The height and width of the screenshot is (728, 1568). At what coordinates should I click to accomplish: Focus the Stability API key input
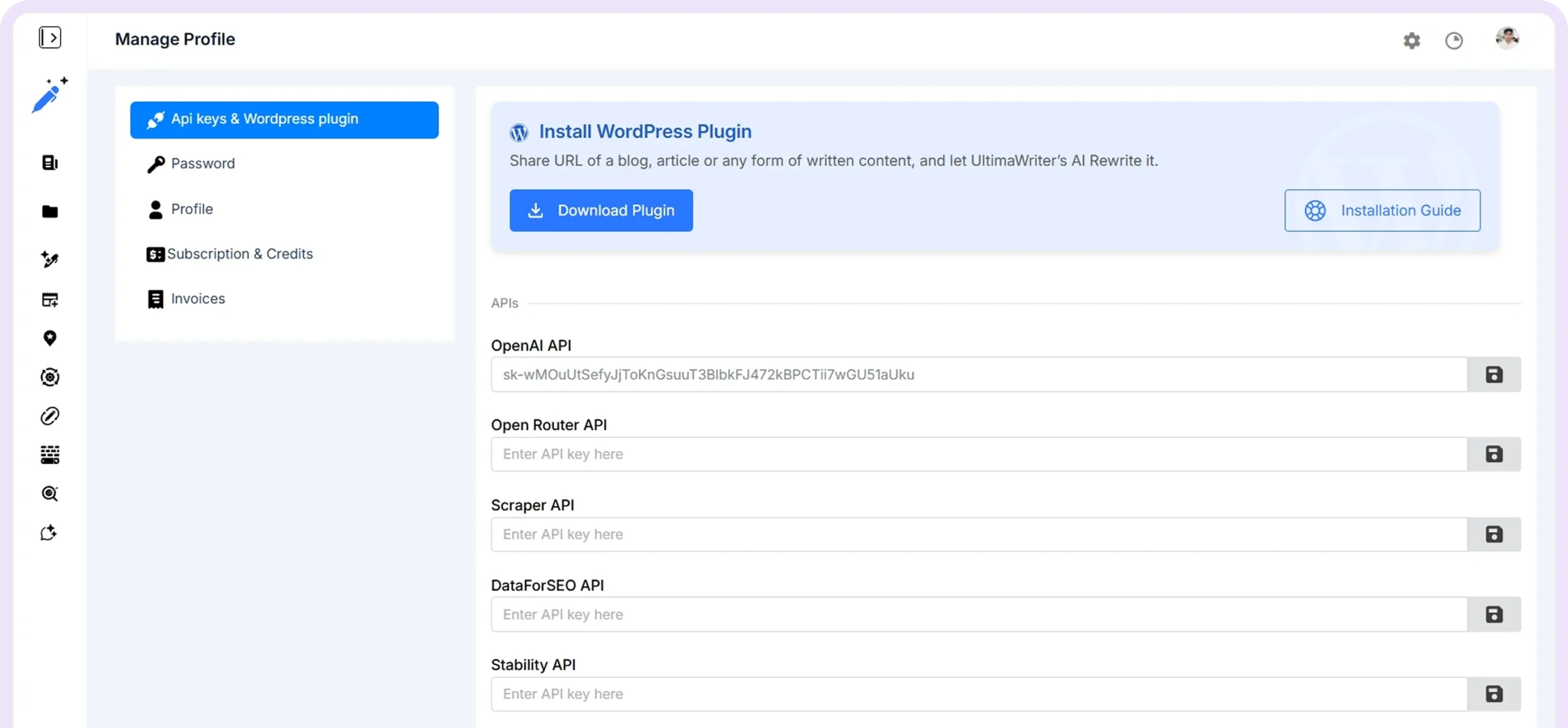[979, 694]
